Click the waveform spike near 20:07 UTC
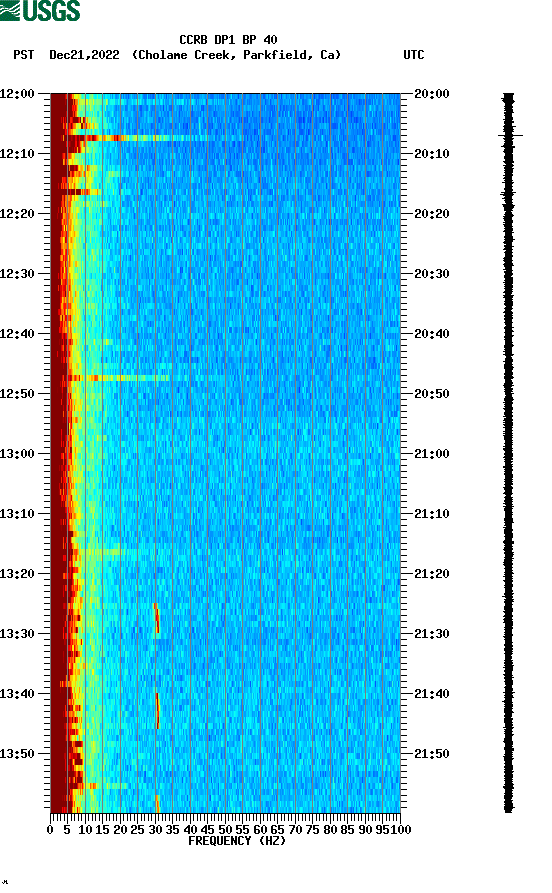 [x=510, y=136]
